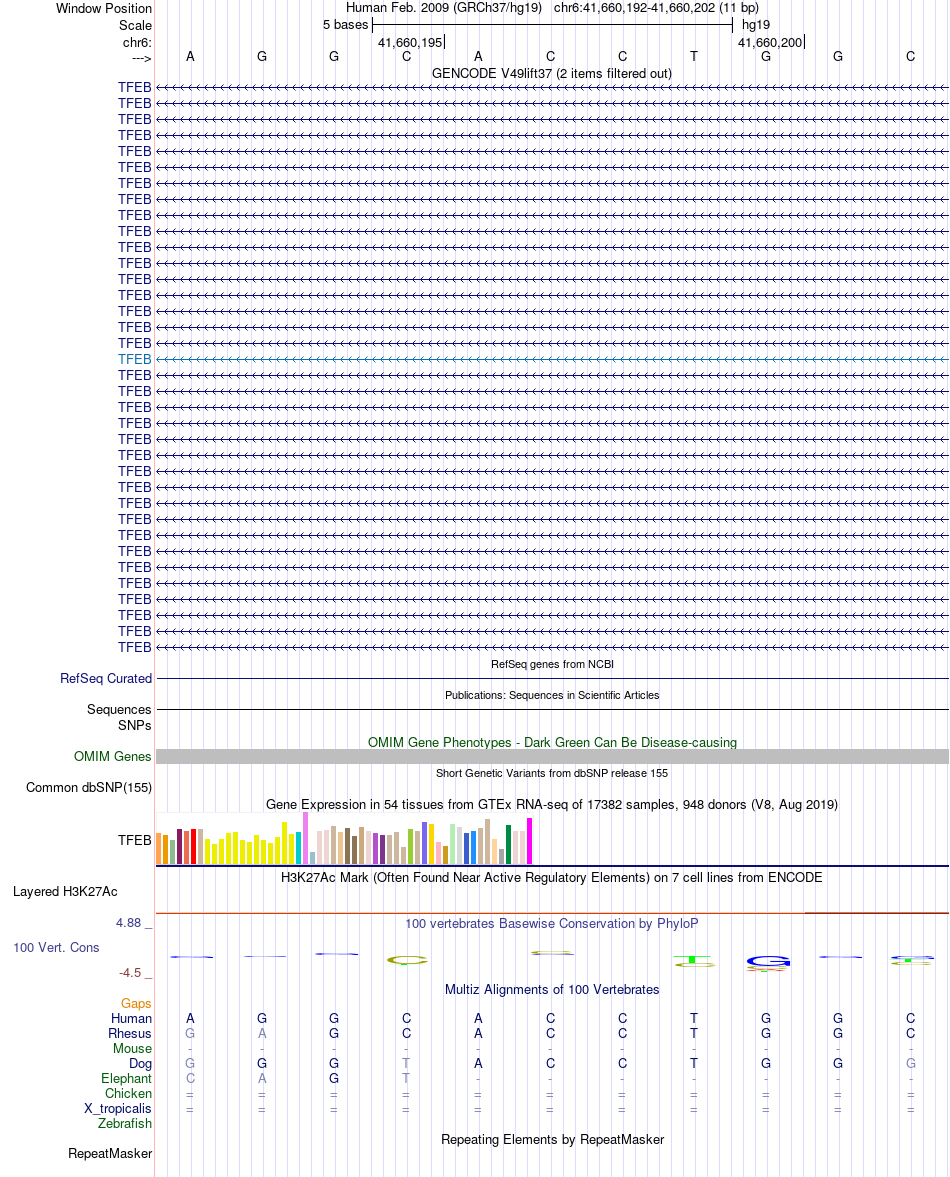950x1177 pixels.
Task: Select the Zebrafish species label
Action: 125,1124
